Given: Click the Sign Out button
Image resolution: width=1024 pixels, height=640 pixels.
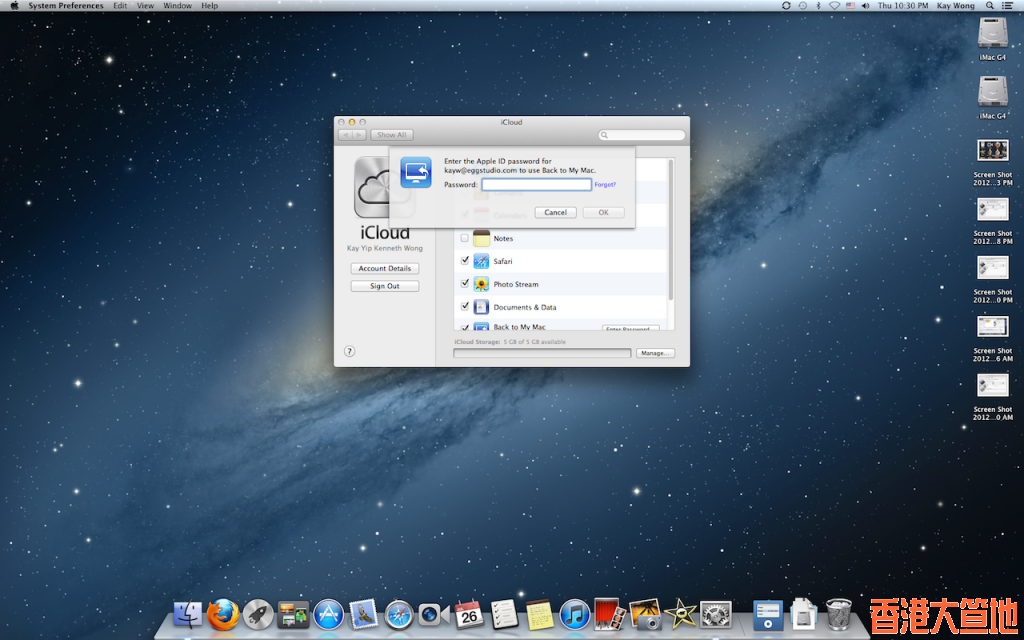Looking at the screenshot, I should click(x=385, y=286).
